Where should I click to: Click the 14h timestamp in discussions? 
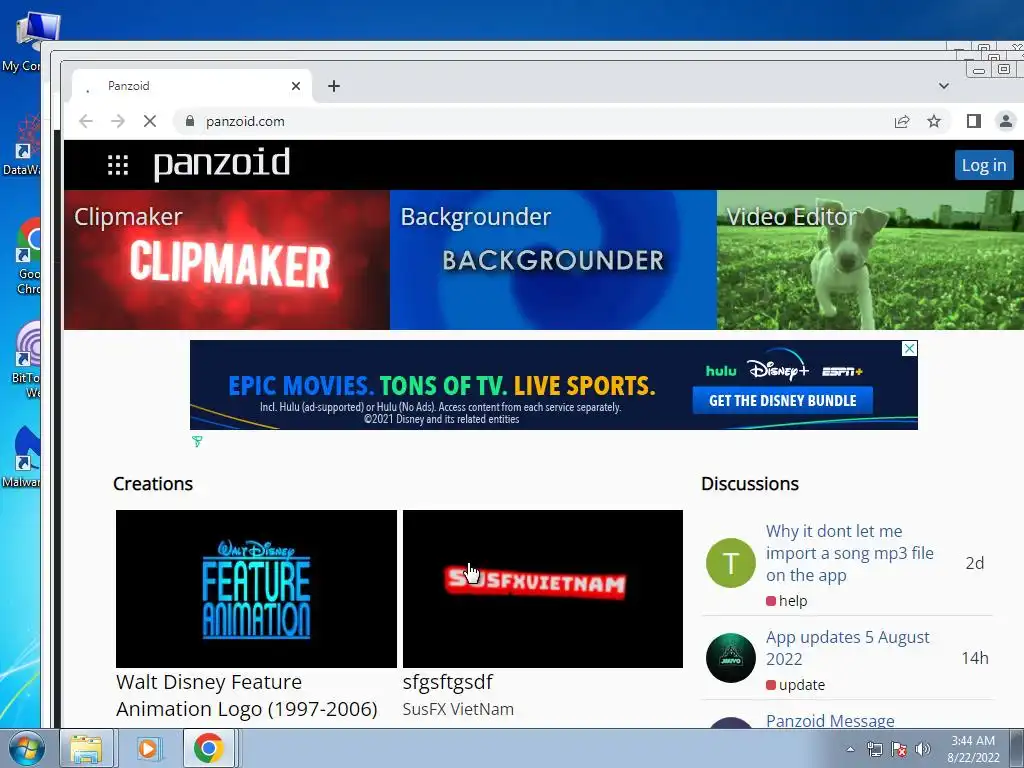pos(974,658)
